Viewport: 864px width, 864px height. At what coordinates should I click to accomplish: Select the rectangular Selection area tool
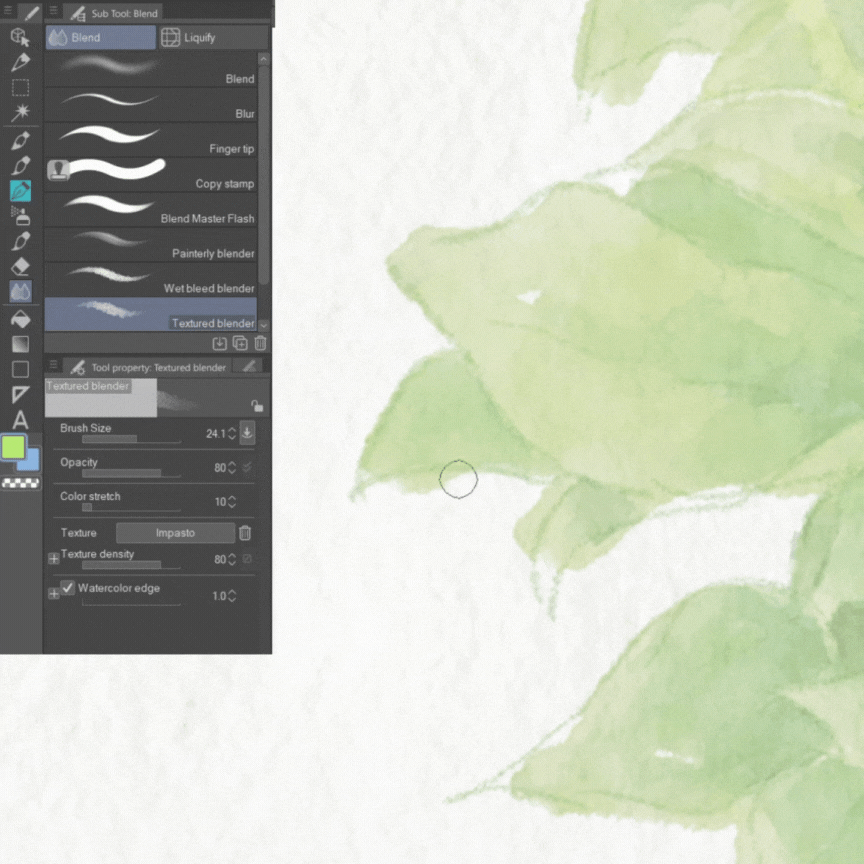[x=20, y=88]
